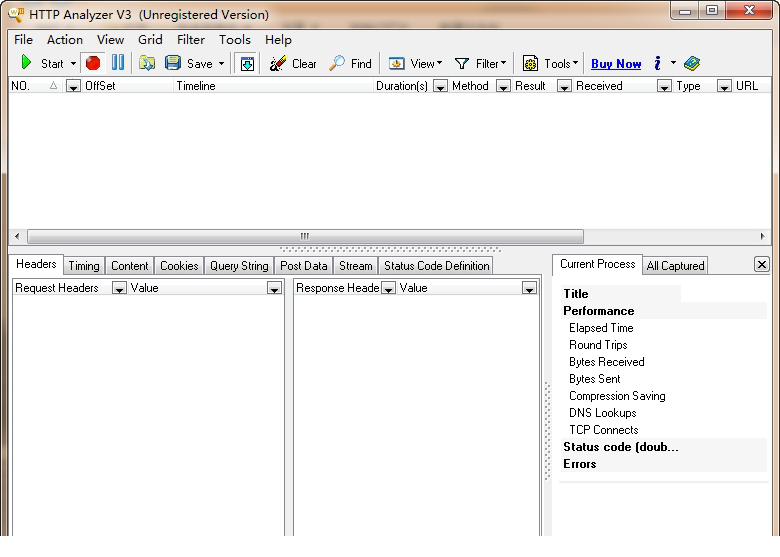
Task: Open the Grid menu
Action: click(x=150, y=40)
